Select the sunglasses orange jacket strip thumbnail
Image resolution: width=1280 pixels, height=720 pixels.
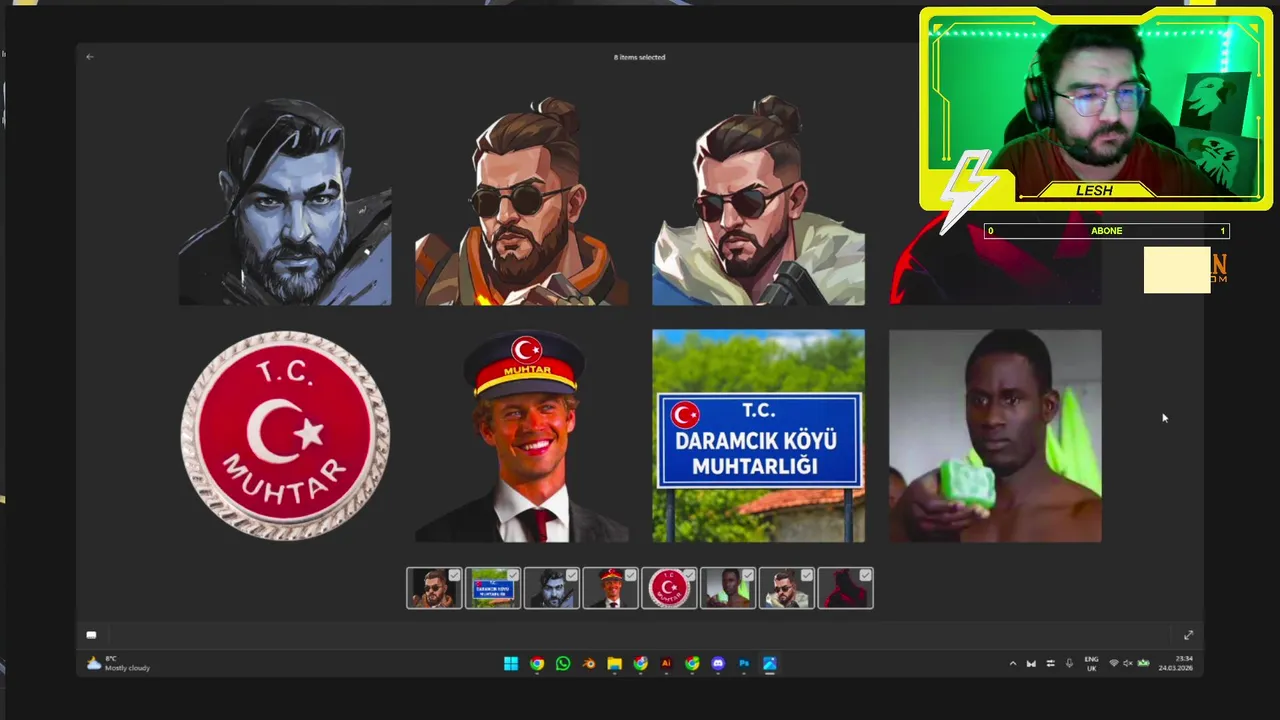coord(434,589)
